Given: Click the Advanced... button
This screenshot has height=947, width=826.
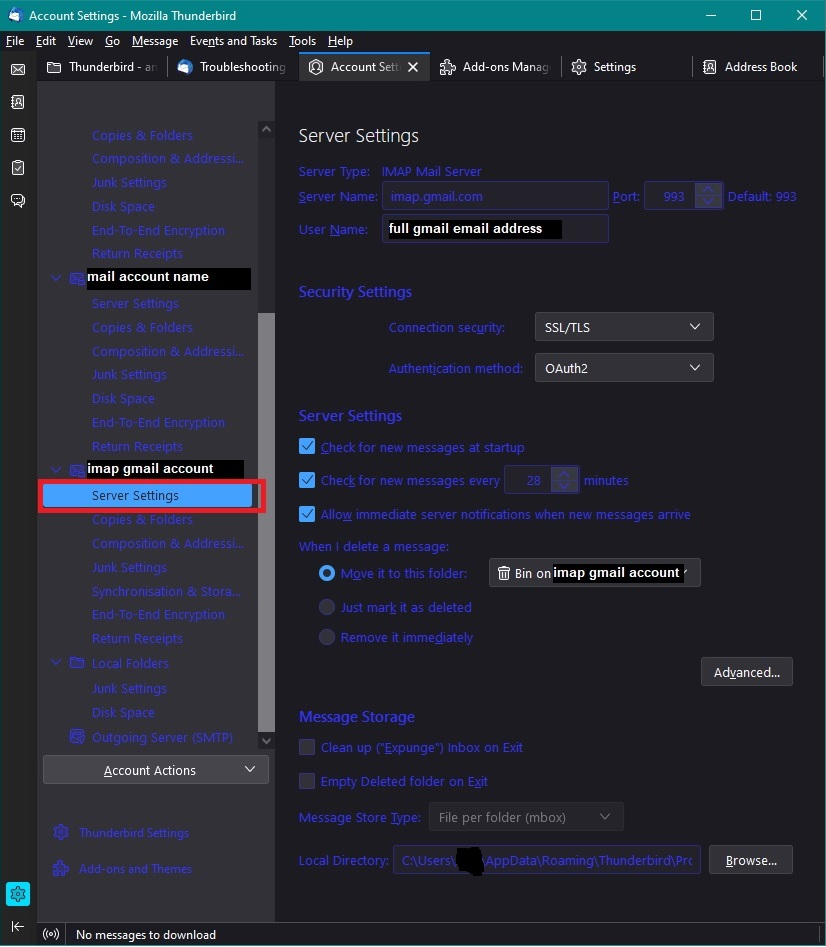Looking at the screenshot, I should point(747,672).
